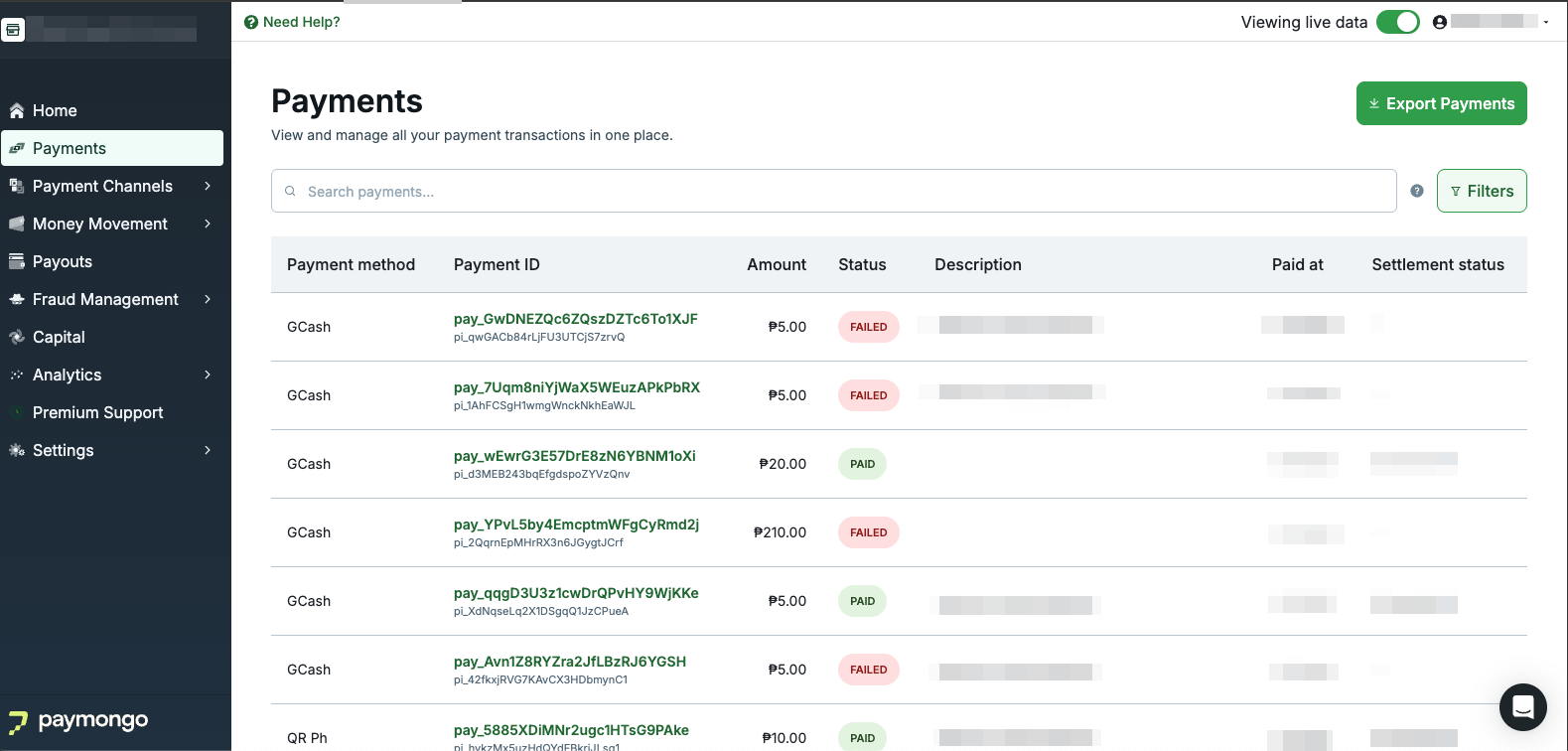Click the PayMongo logo
Image resolution: width=1568 pixels, height=751 pixels.
[78, 721]
